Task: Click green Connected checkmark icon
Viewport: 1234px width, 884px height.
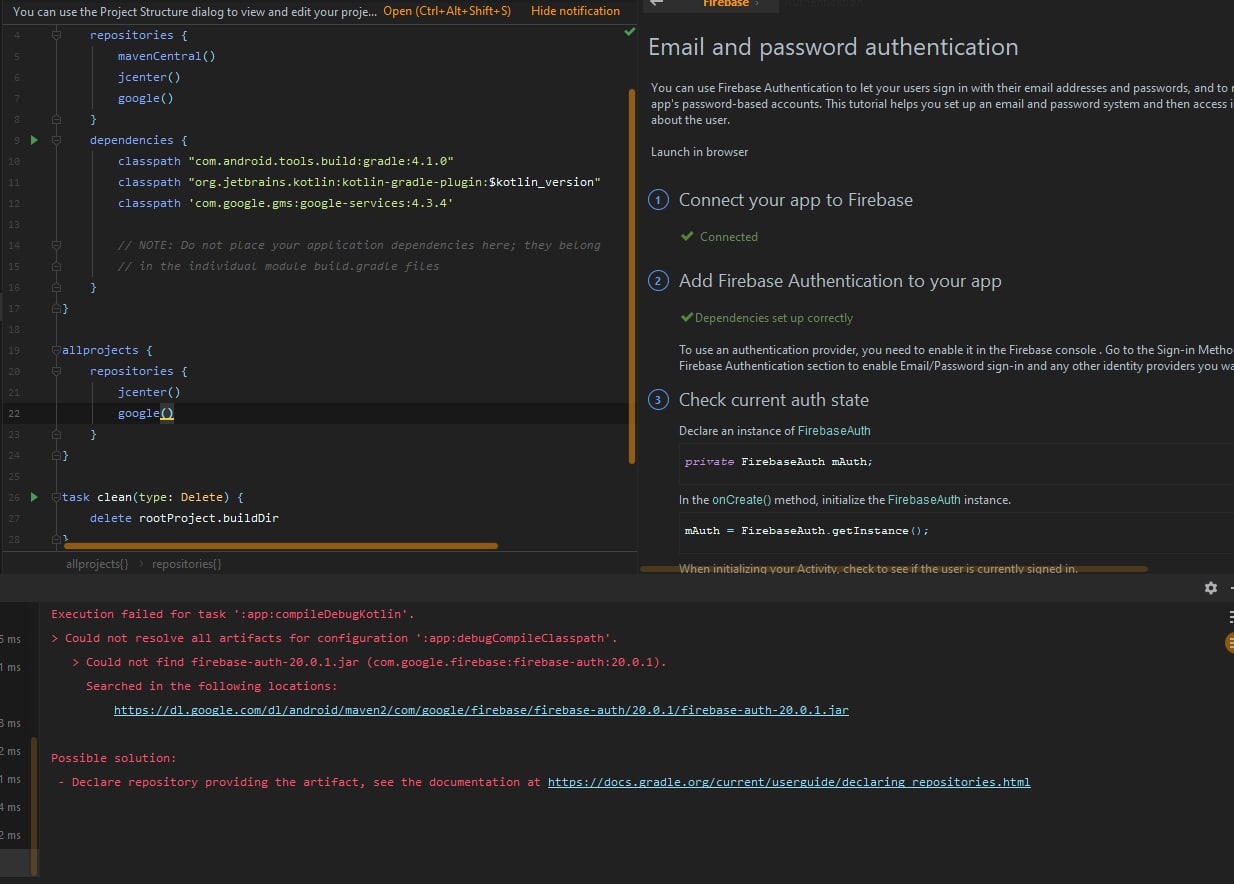Action: [x=687, y=237]
